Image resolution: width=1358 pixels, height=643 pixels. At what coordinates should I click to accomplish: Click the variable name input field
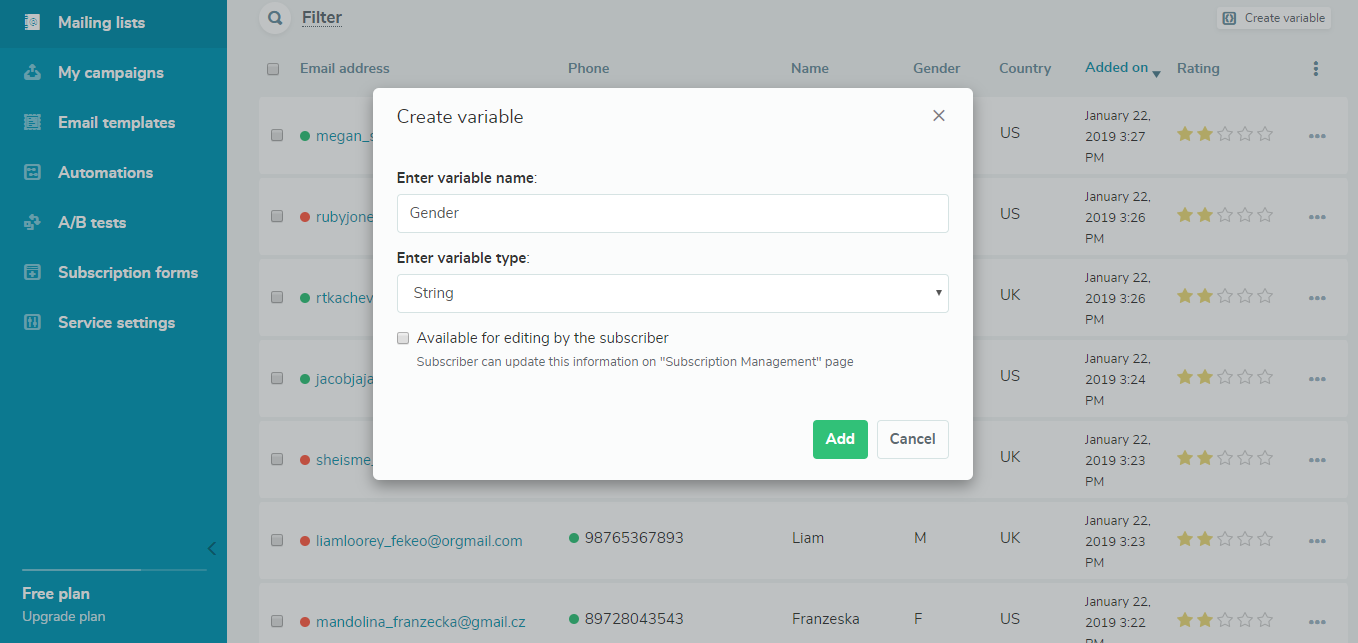pos(672,213)
